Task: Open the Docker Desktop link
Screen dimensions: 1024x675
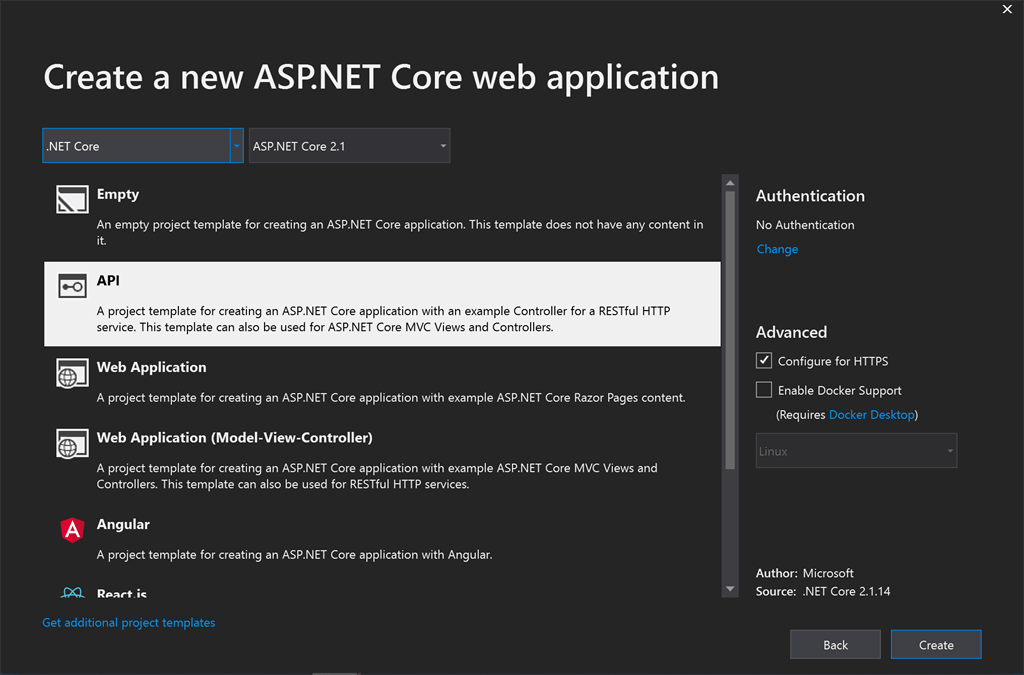Action: point(872,414)
